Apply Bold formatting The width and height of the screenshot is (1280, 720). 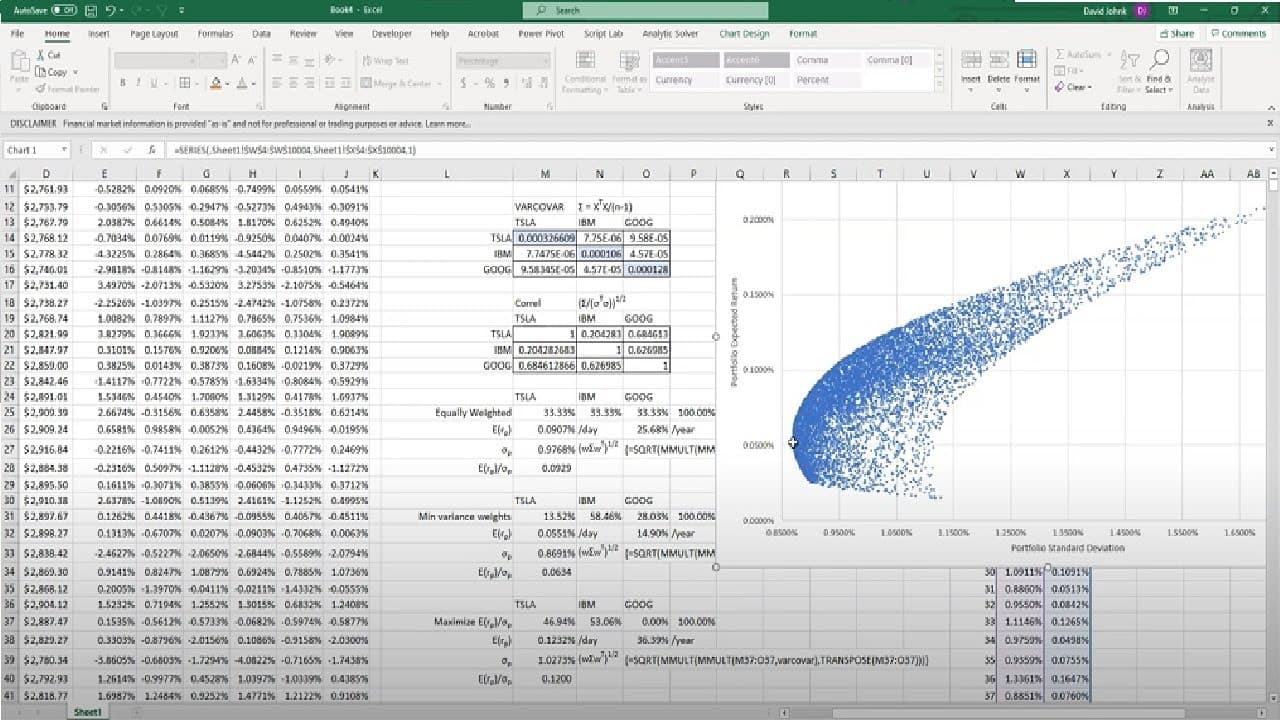pyautogui.click(x=122, y=84)
